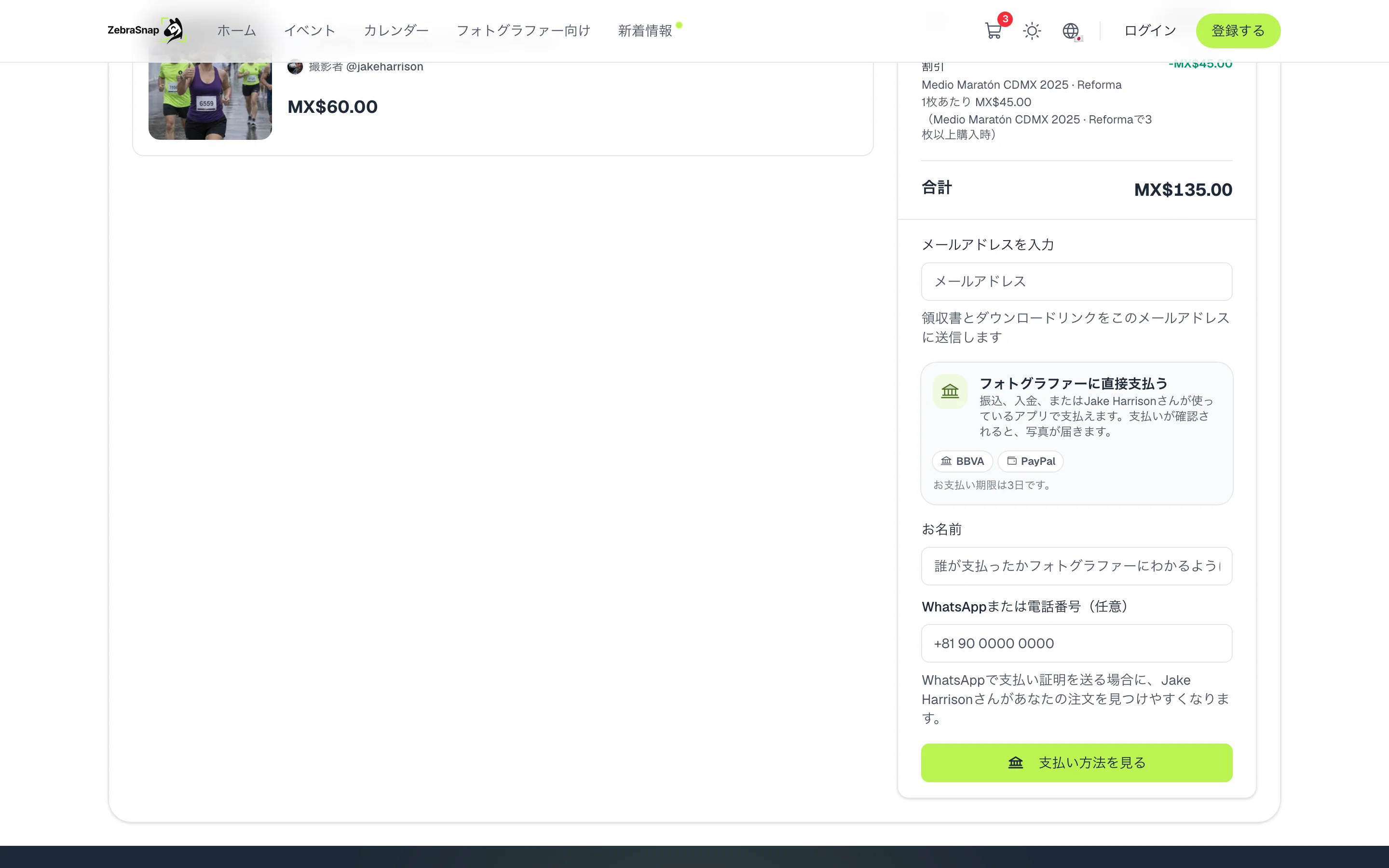The width and height of the screenshot is (1389, 868).
Task: Go to ホーム in the navigation
Action: (x=236, y=30)
